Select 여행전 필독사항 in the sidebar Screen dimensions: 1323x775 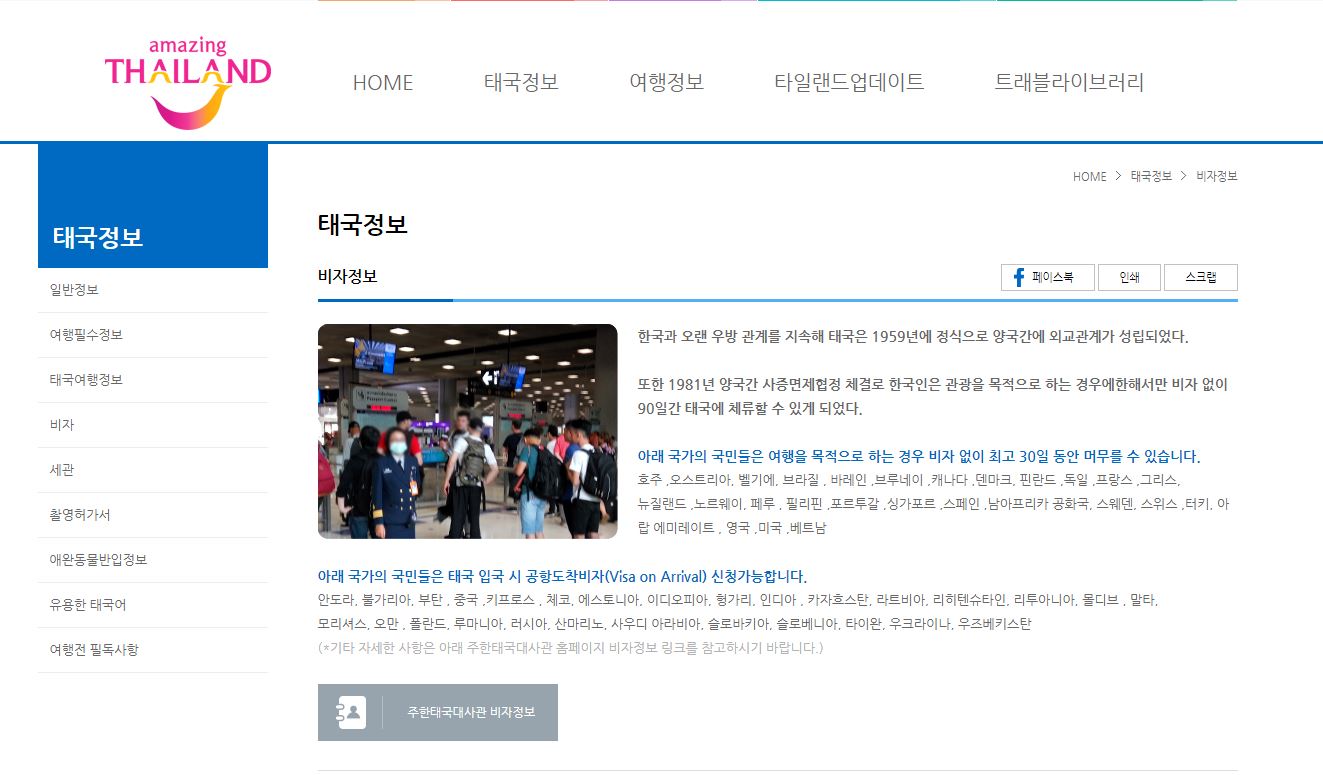tap(153, 650)
